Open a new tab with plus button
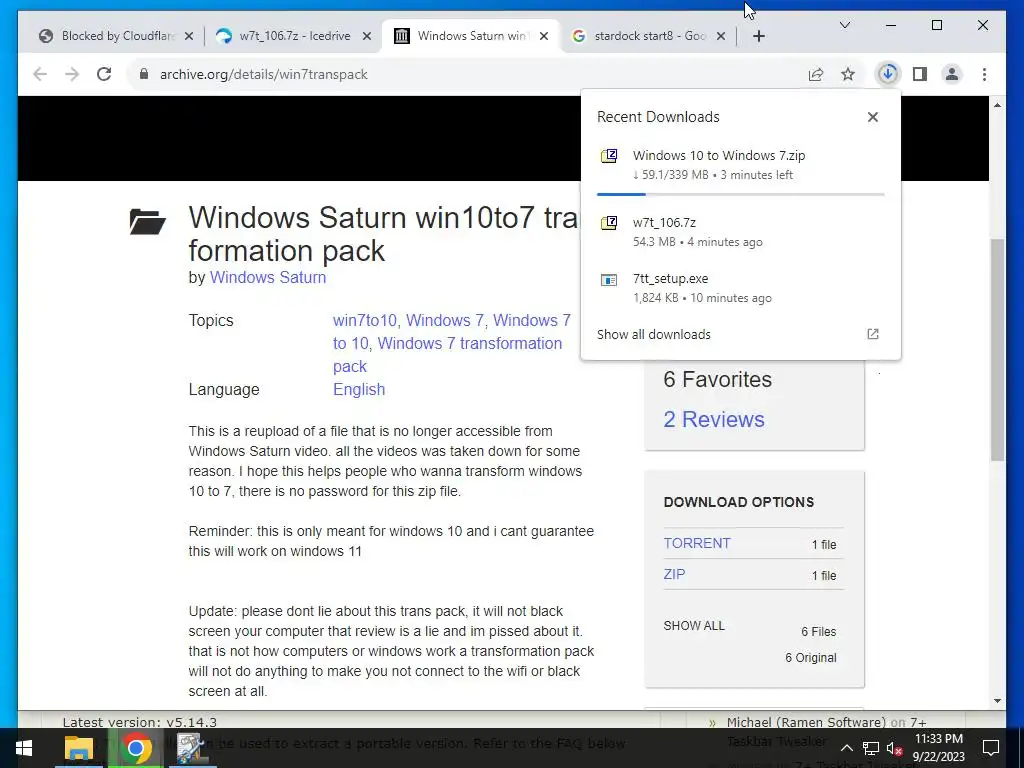This screenshot has height=768, width=1024. [x=758, y=36]
